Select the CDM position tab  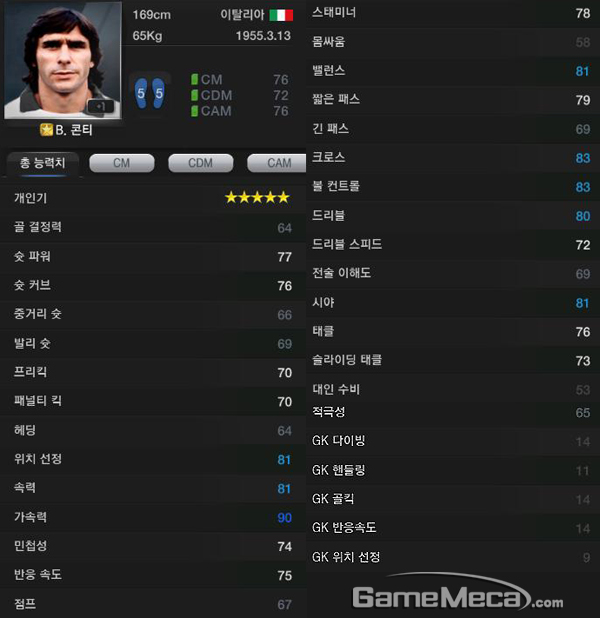coord(201,163)
